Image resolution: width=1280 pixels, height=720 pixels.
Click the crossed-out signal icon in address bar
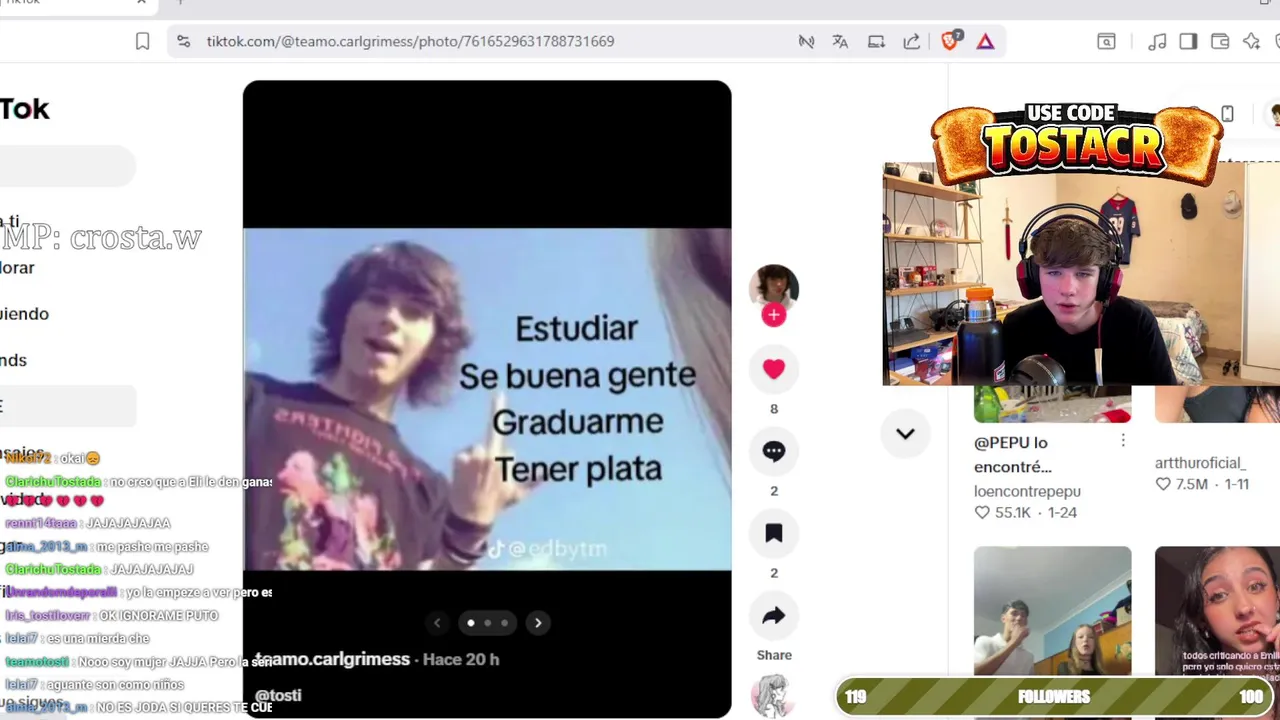pos(806,41)
